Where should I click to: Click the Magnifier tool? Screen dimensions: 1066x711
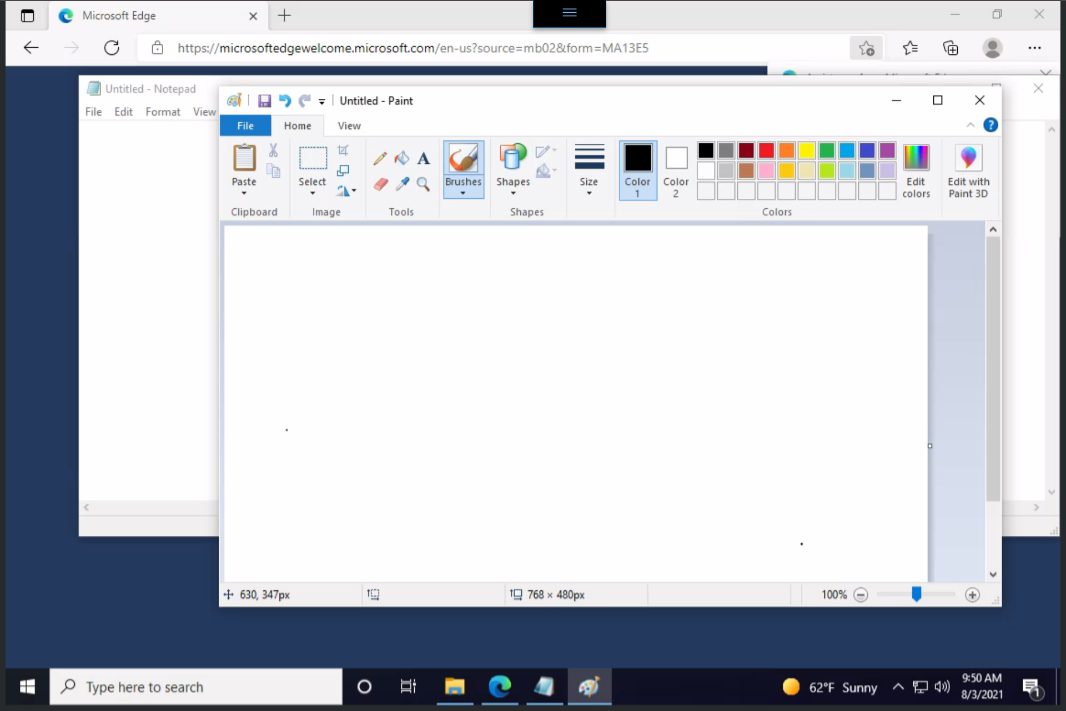(424, 184)
